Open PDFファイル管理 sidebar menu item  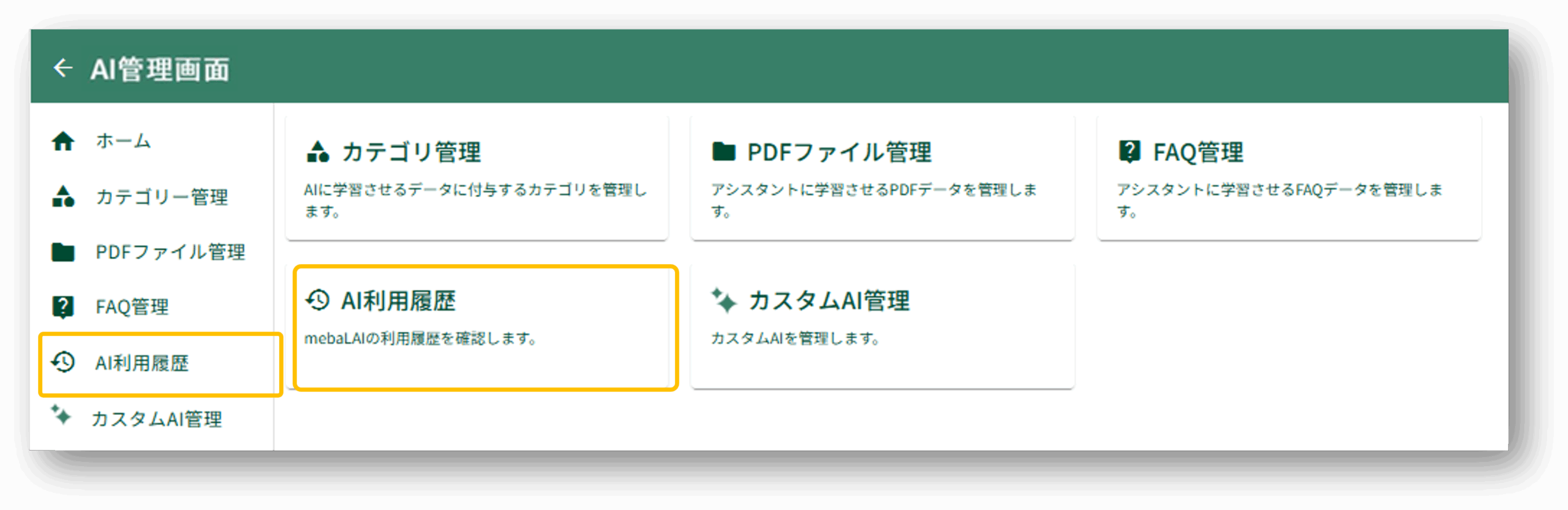[170, 252]
